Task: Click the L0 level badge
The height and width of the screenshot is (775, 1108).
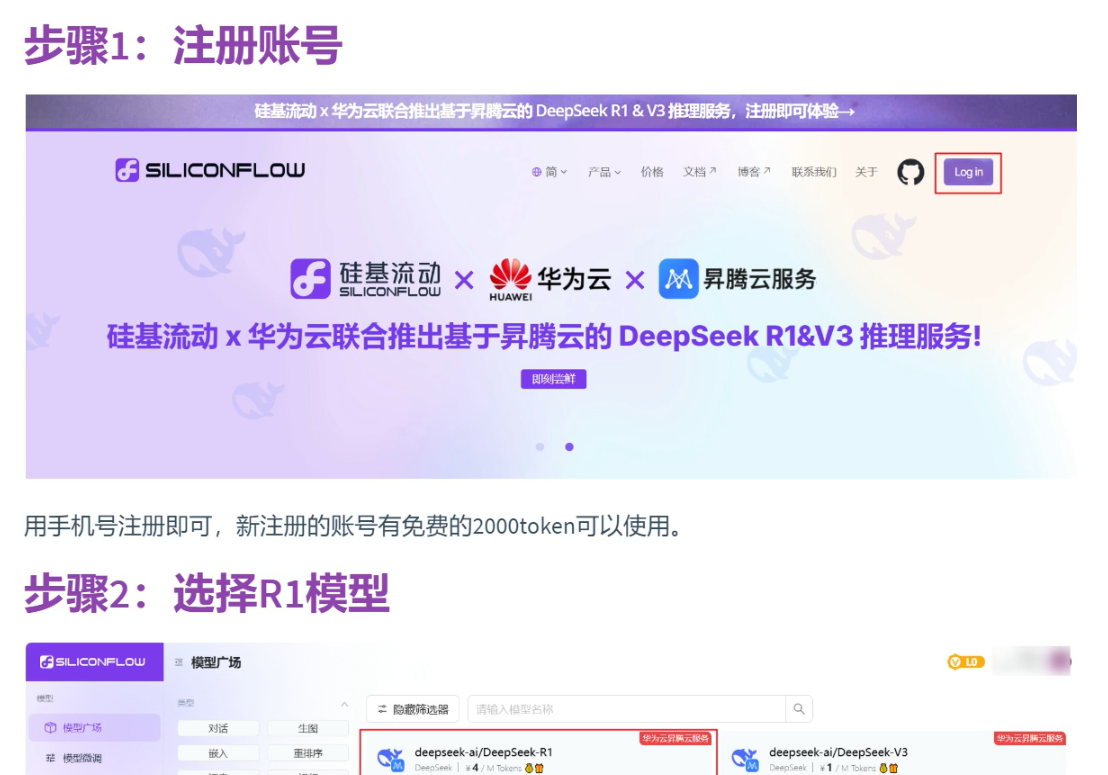Action: click(965, 662)
